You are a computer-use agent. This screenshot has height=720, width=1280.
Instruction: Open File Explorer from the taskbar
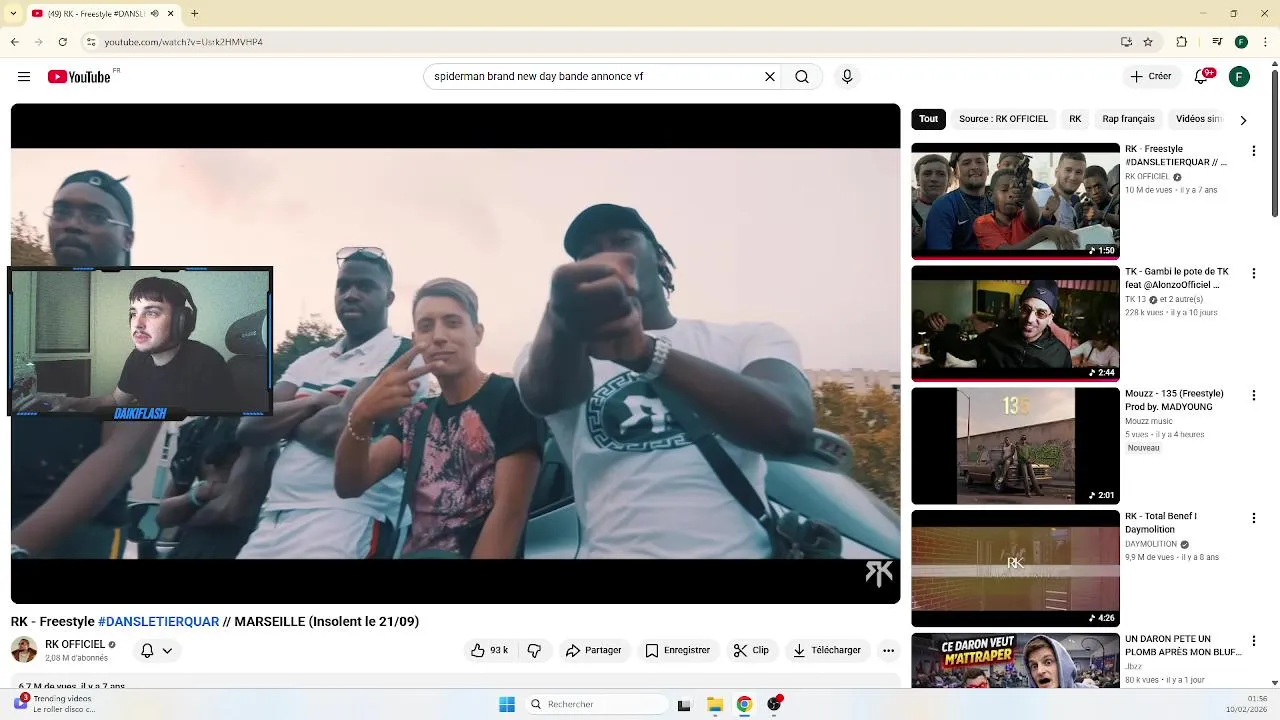click(715, 704)
